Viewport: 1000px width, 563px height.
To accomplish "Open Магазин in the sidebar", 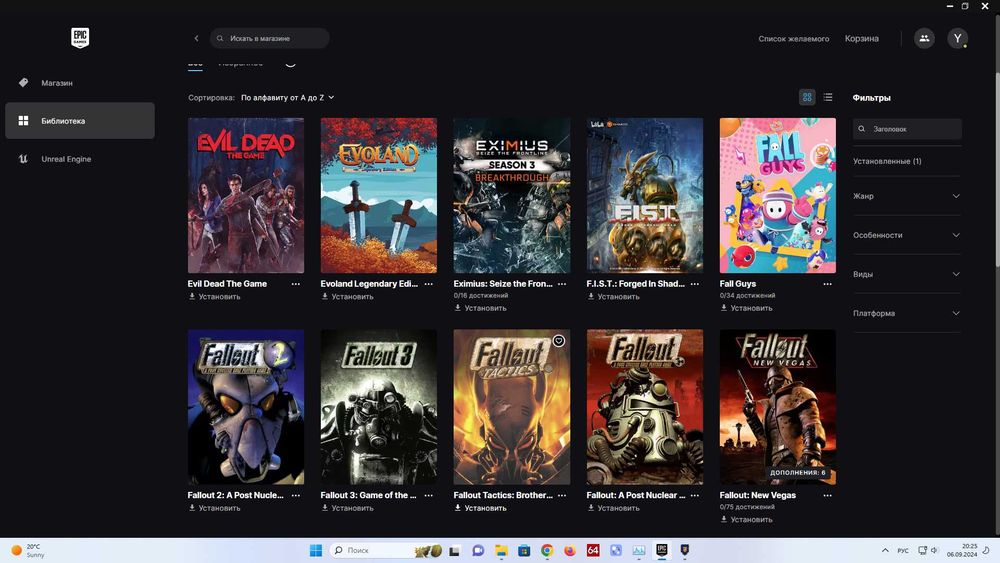I will pyautogui.click(x=80, y=83).
